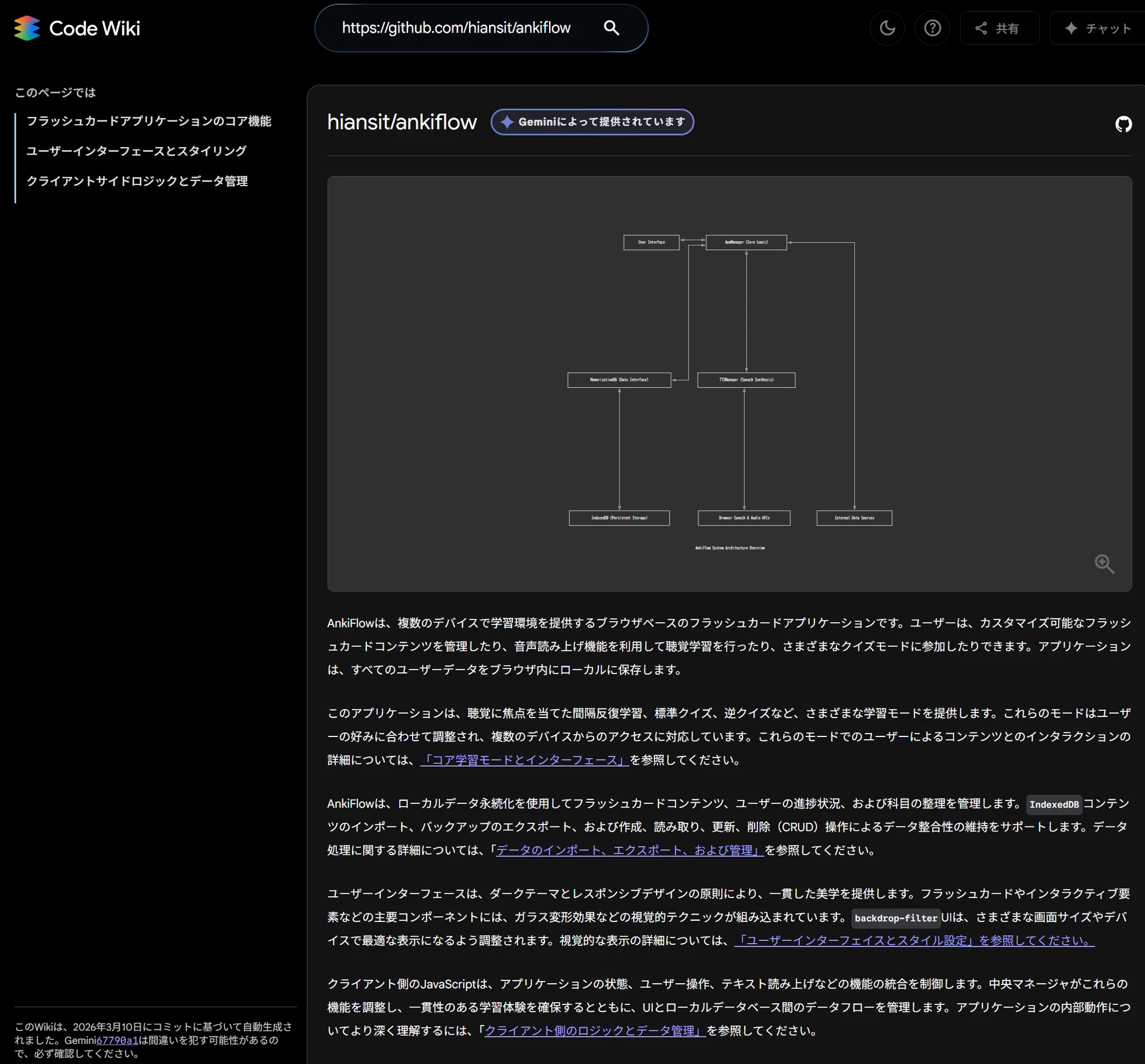This screenshot has height=1064, width=1145.
Task: Open GitHub repository via Octocat icon
Action: pyautogui.click(x=1123, y=124)
